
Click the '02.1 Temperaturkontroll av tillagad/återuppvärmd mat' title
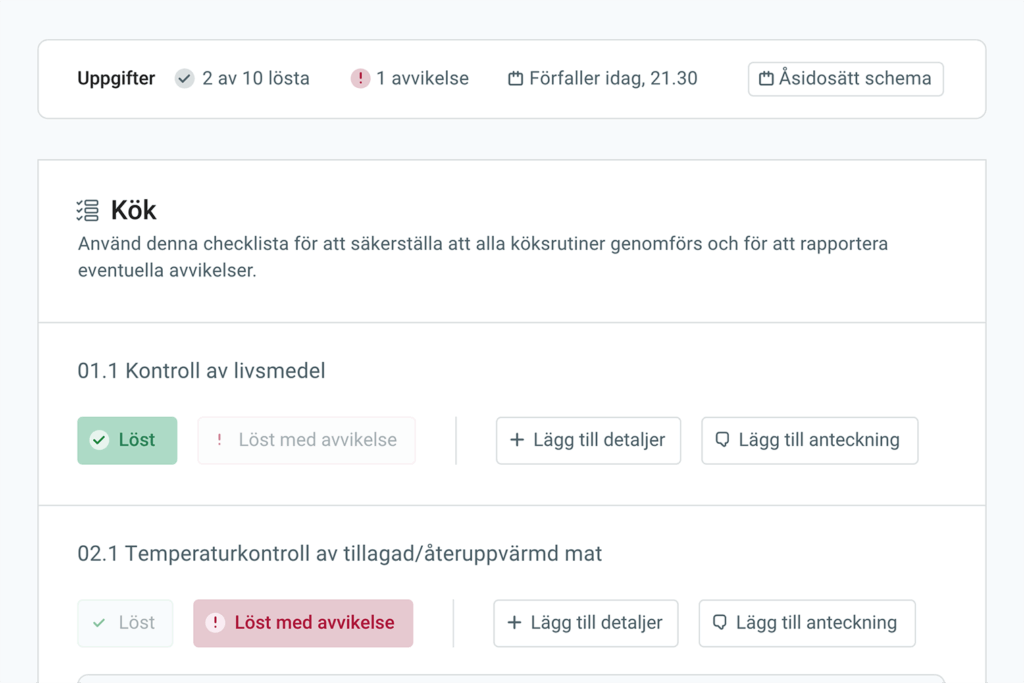[x=339, y=554]
